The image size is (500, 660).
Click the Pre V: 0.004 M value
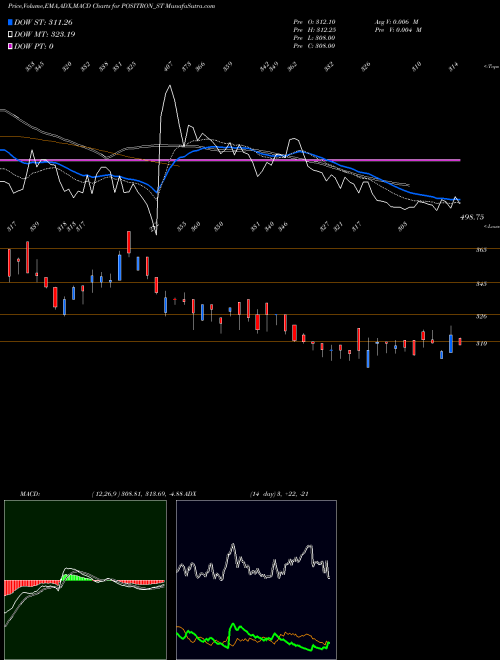click(398, 30)
